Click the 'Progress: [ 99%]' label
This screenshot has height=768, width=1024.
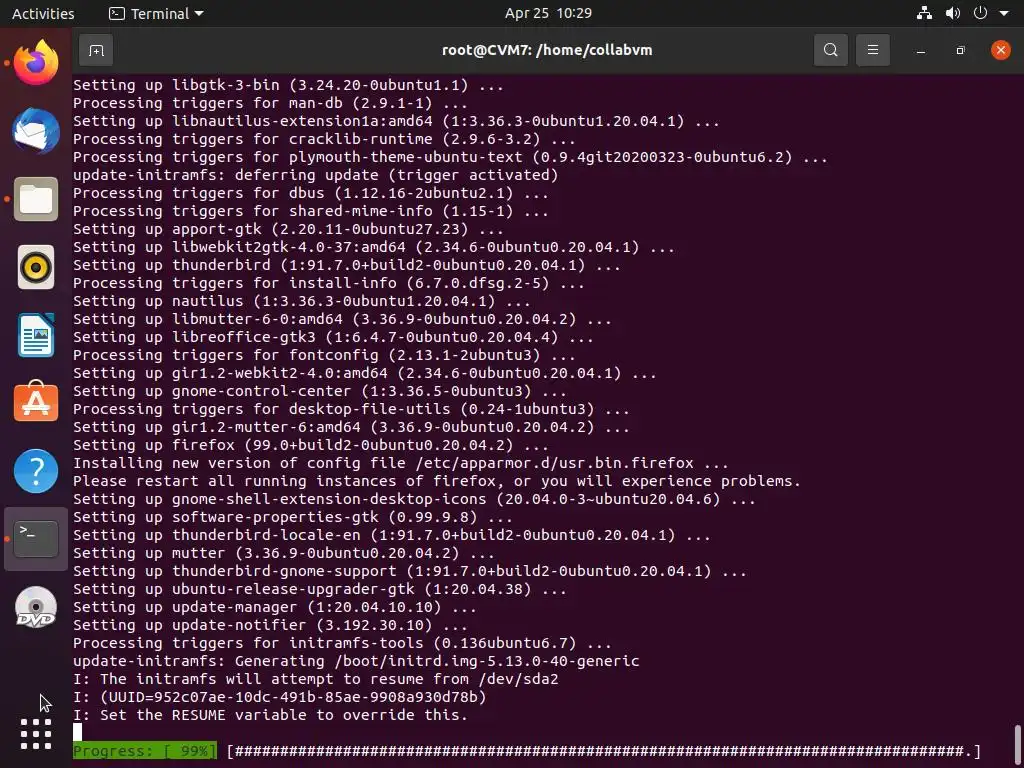(144, 751)
